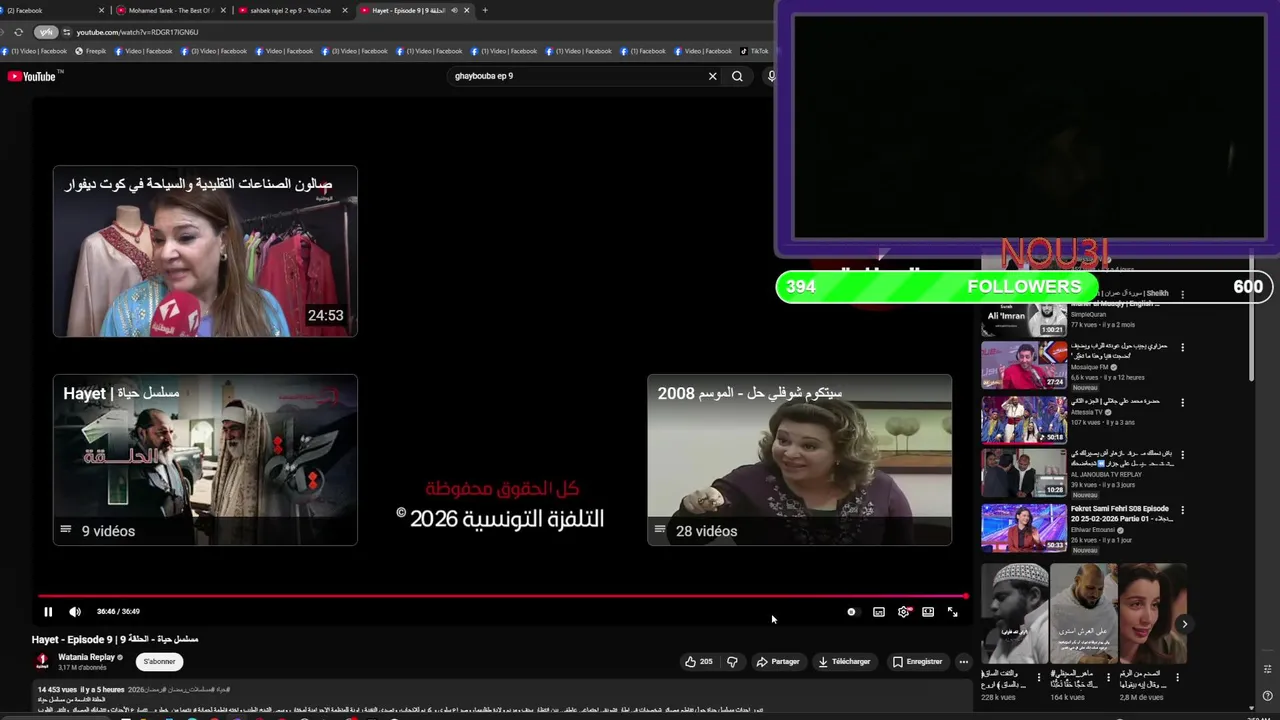1280x720 pixels.
Task: Switch to the '(2) Facebook' browser tab
Action: (x=52, y=10)
